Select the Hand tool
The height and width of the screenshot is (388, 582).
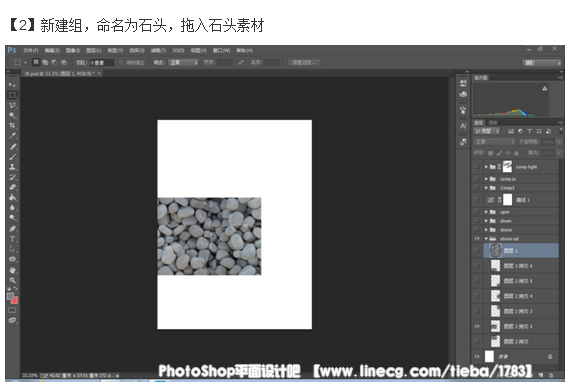[12, 270]
